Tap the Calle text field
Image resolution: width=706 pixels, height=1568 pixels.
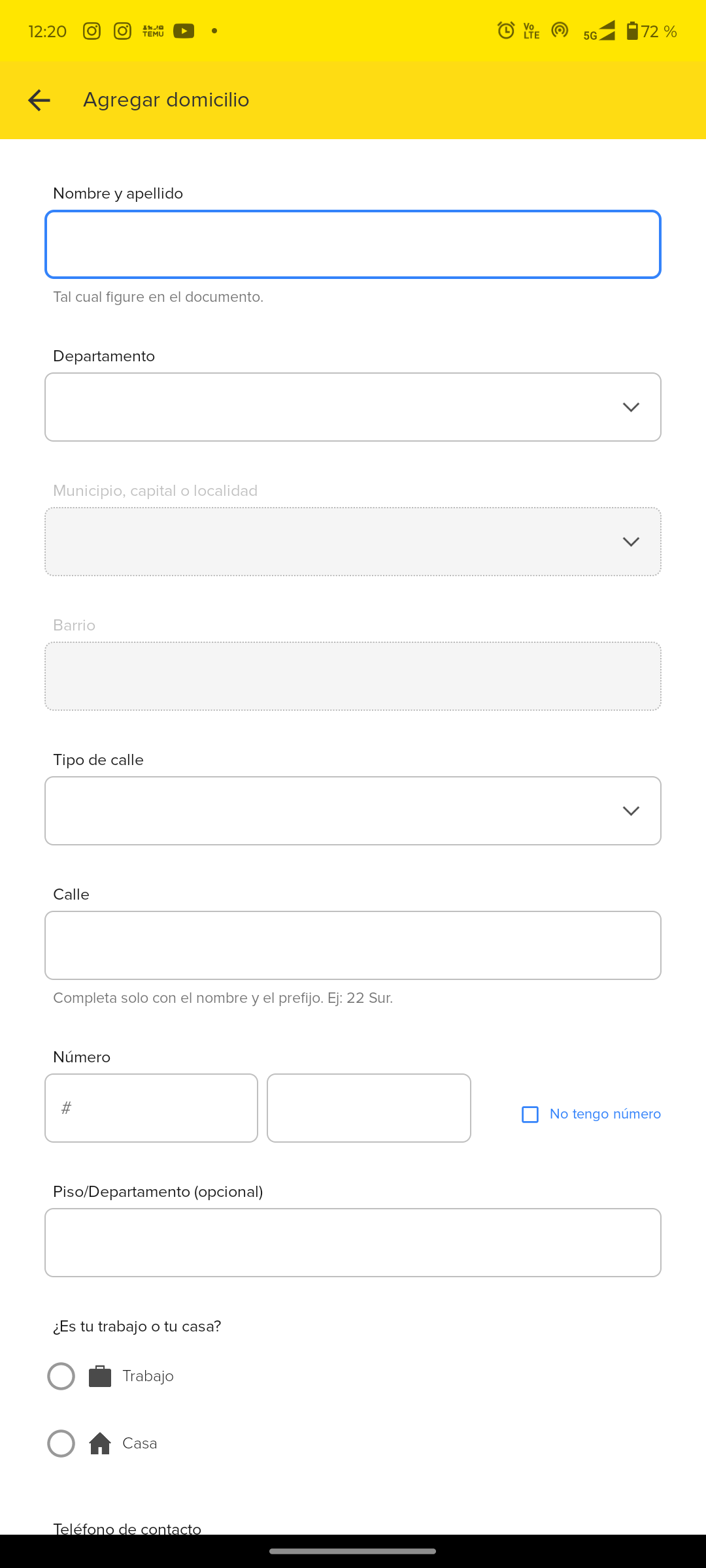[353, 945]
